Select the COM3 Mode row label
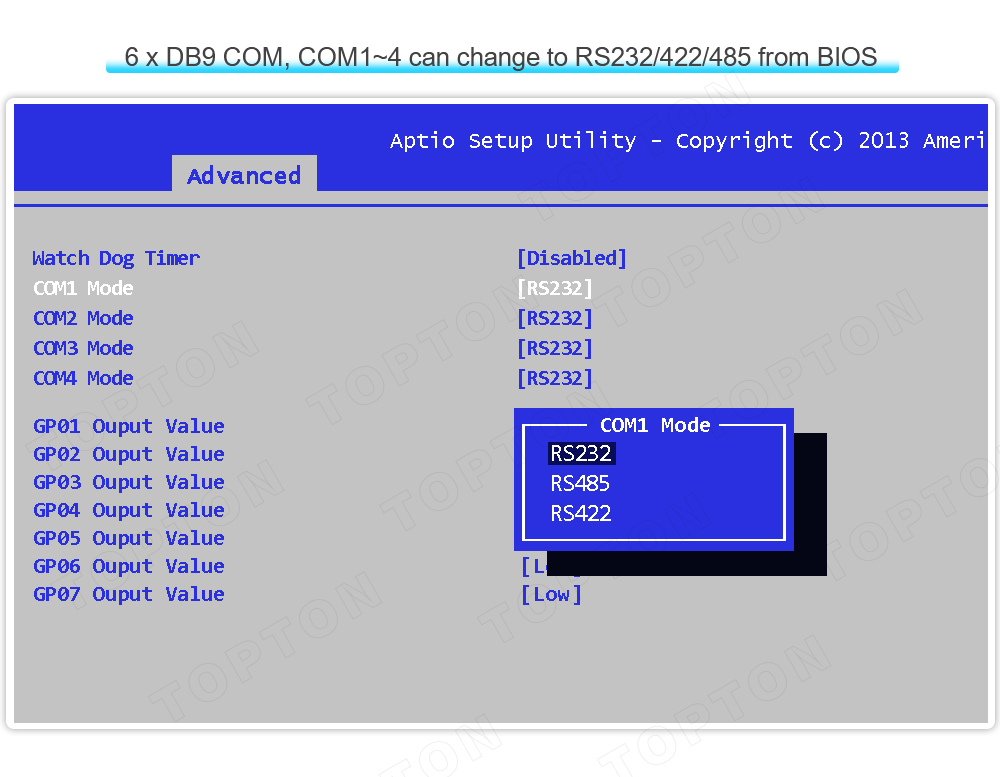 [84, 348]
